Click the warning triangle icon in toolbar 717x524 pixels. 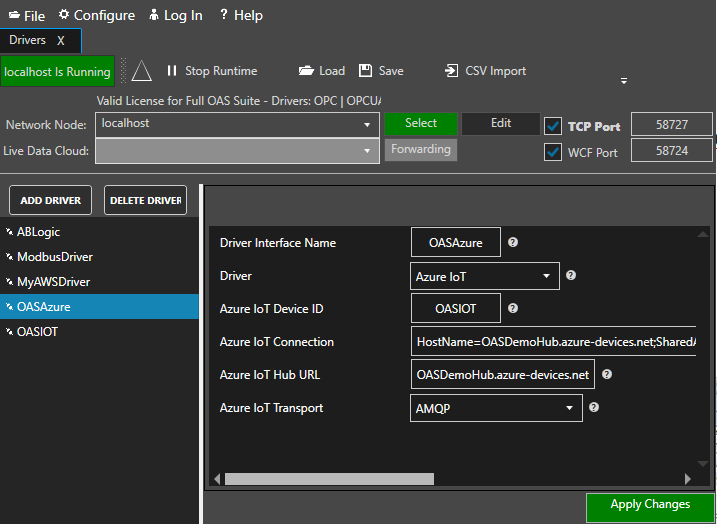coord(141,71)
